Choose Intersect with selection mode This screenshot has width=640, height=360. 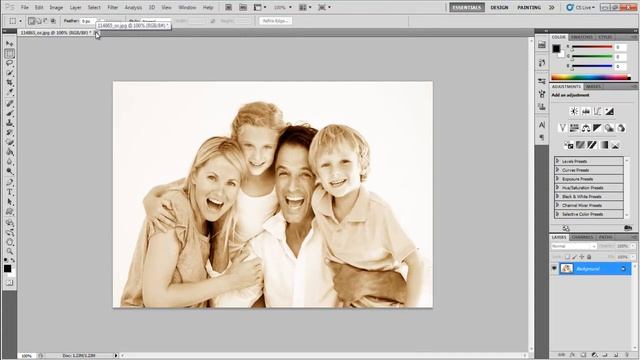click(x=53, y=21)
